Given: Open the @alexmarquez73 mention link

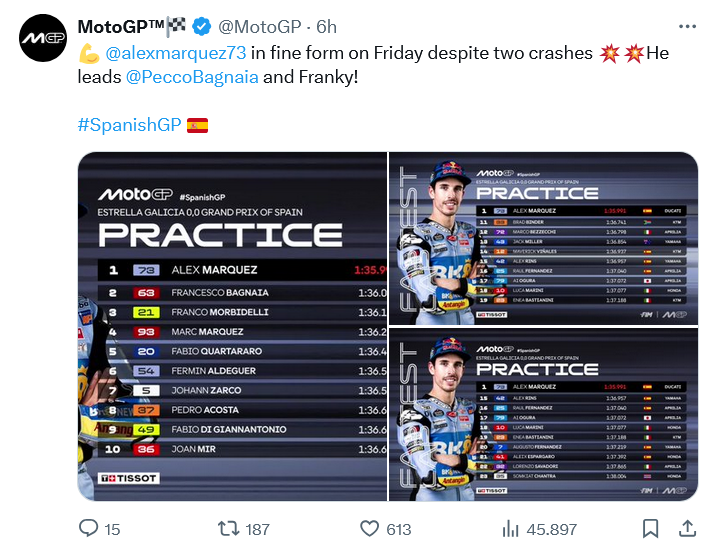Looking at the screenshot, I should [x=167, y=52].
